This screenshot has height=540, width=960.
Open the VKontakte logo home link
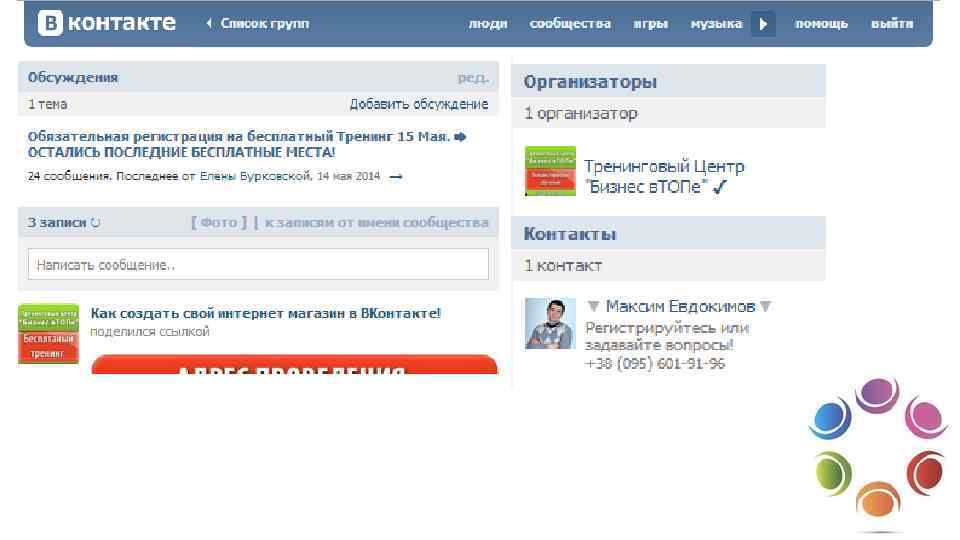pyautogui.click(x=107, y=23)
